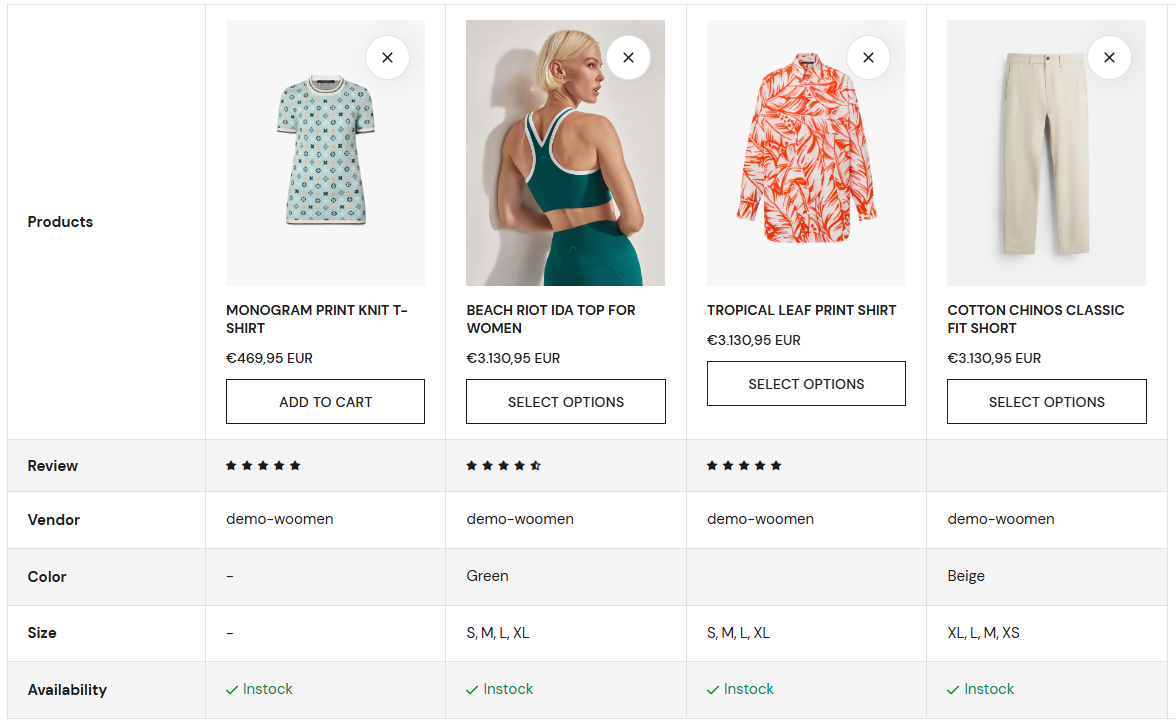Remove Cotton Chinos Classic Fit Short
The height and width of the screenshot is (724, 1176).
point(1109,58)
